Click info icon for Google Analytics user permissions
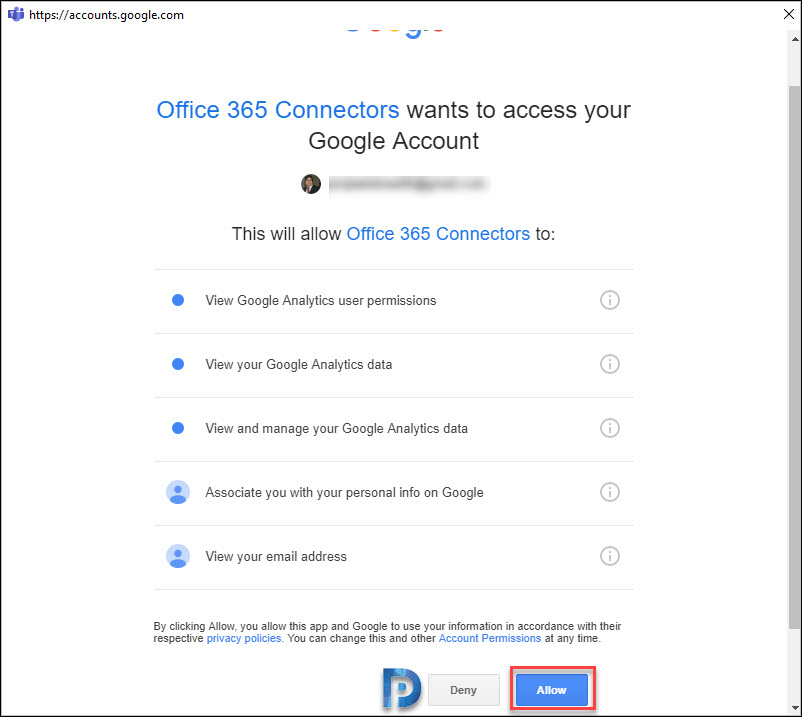 coord(609,300)
